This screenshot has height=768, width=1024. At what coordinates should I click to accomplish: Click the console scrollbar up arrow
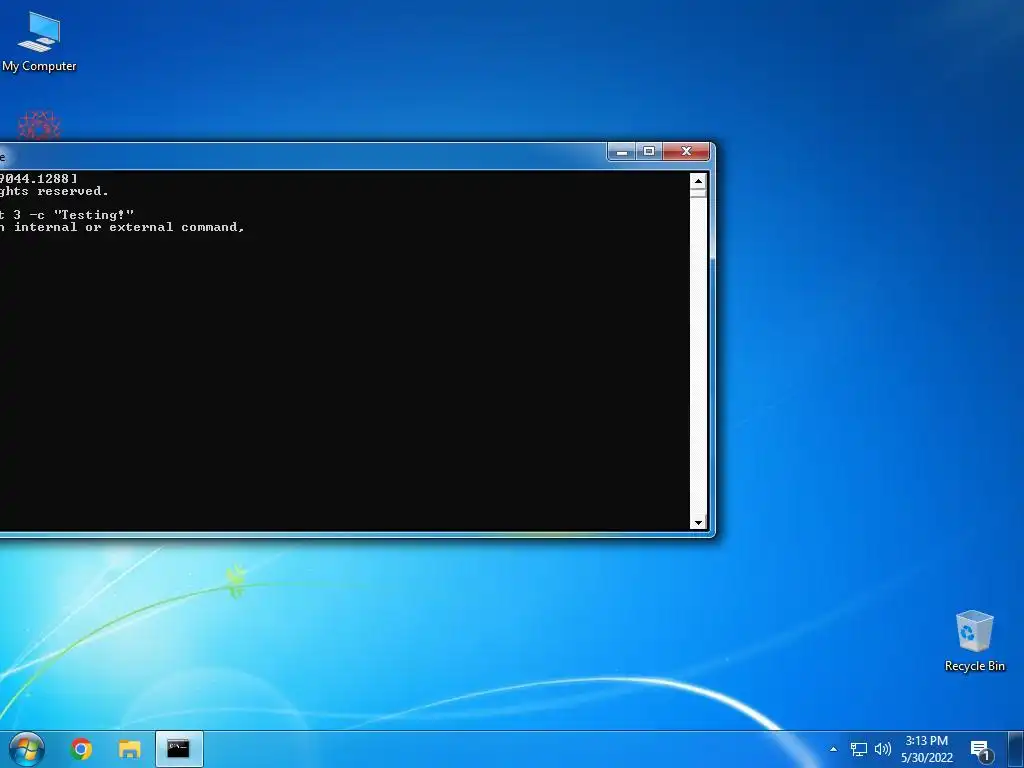click(698, 181)
